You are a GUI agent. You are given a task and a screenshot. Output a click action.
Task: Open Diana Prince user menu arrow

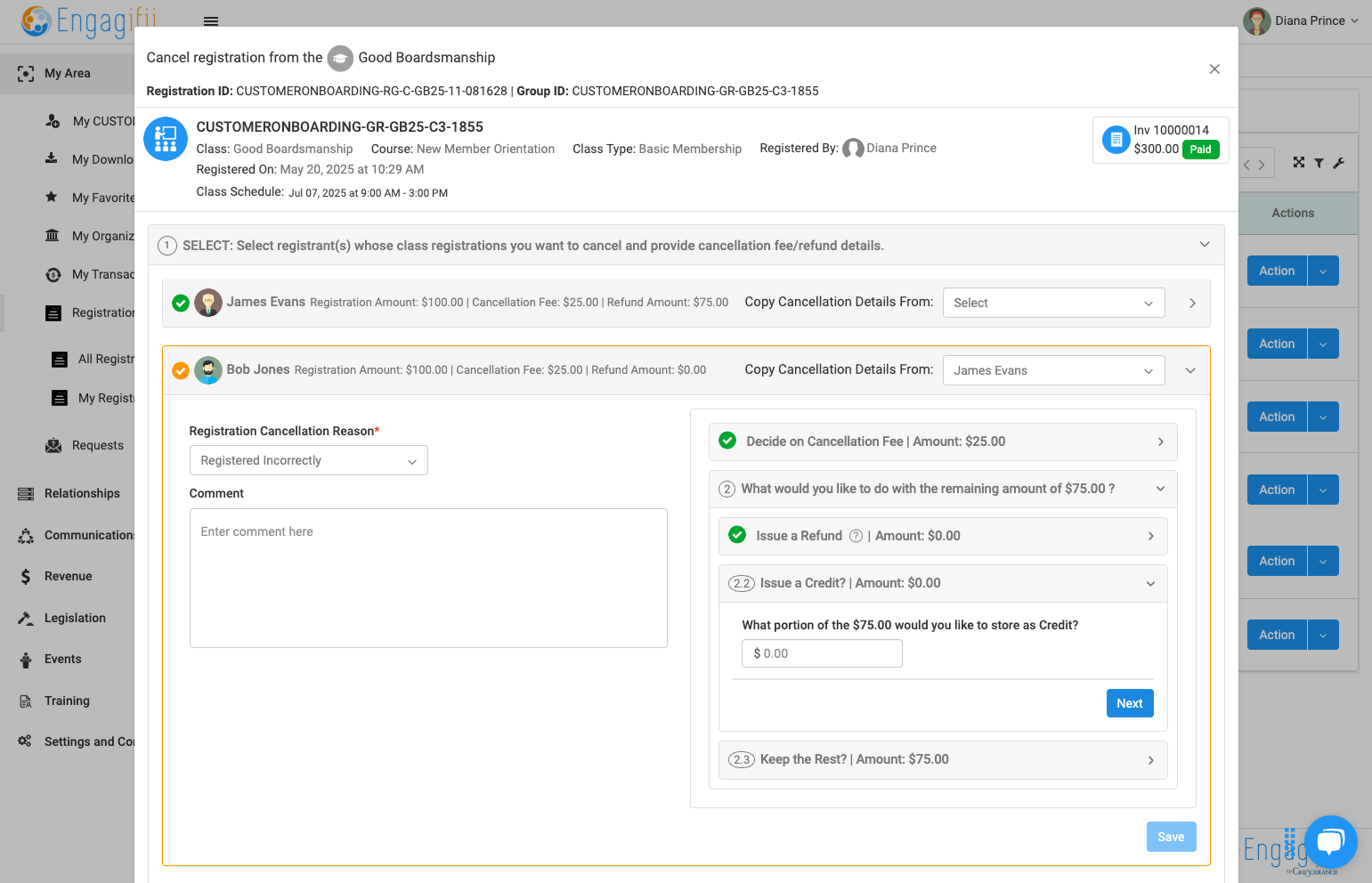click(1355, 20)
